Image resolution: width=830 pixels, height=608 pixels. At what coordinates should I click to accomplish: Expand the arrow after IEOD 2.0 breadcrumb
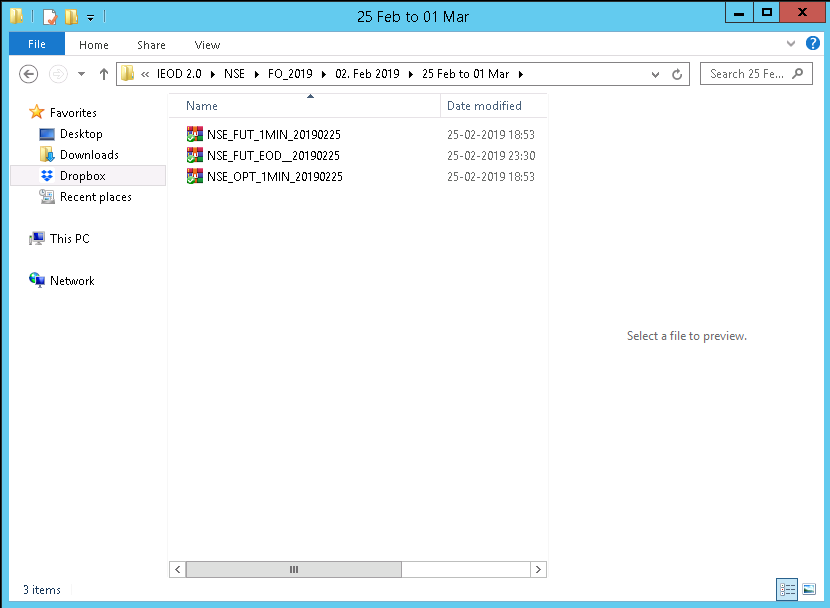pos(213,74)
